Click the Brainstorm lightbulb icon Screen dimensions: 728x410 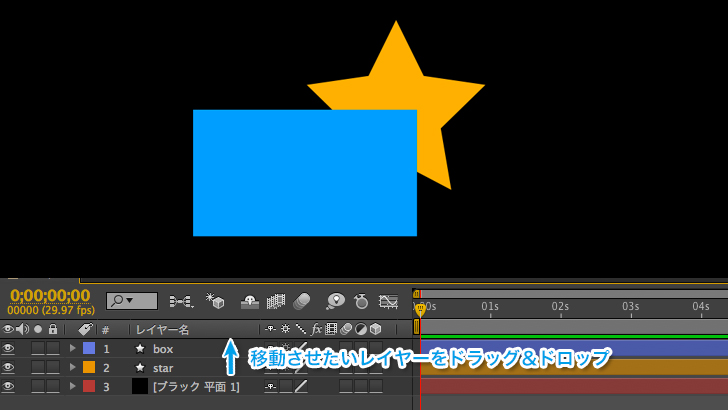(x=335, y=300)
